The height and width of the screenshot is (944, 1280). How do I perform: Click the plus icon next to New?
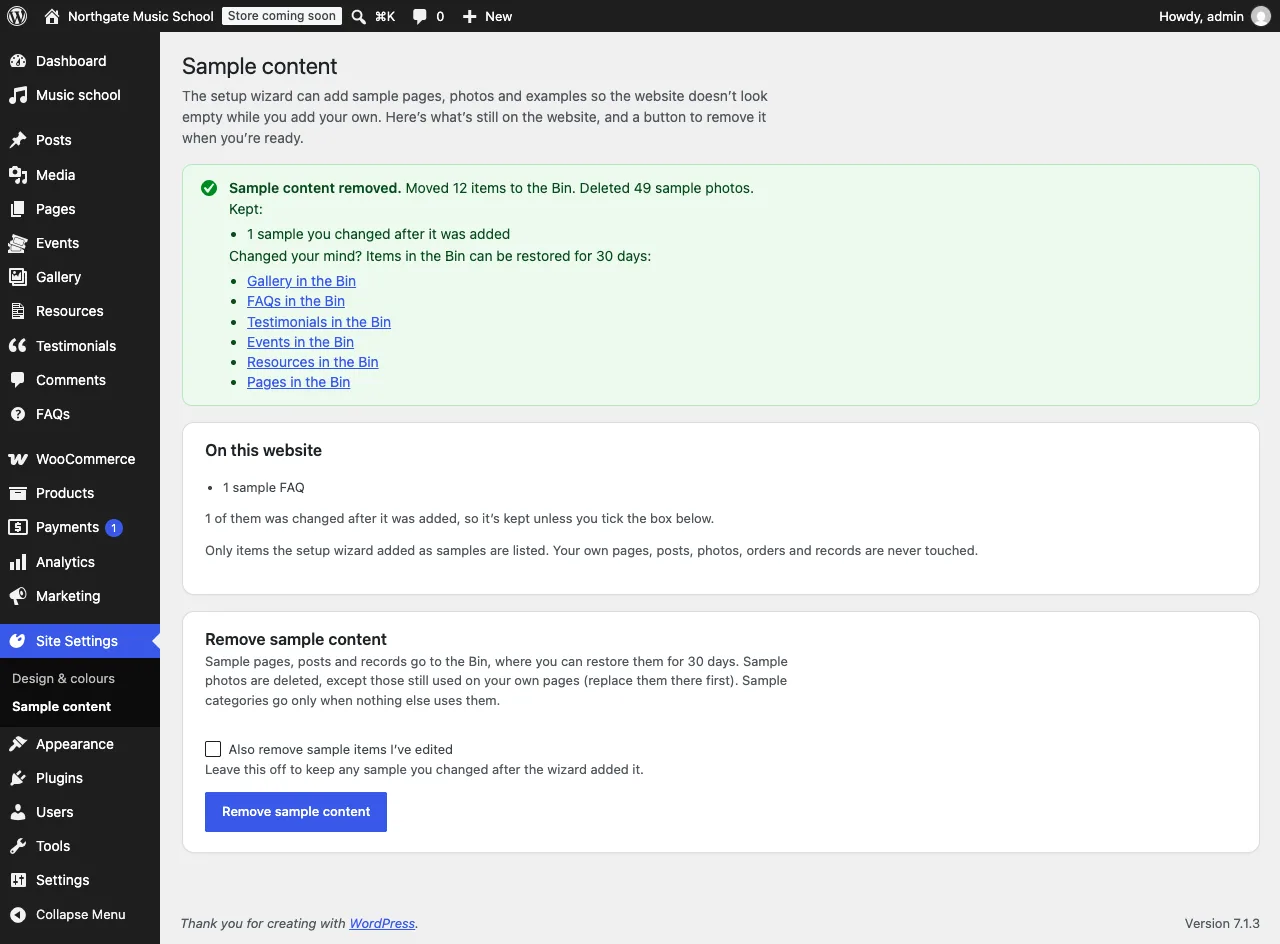469,16
